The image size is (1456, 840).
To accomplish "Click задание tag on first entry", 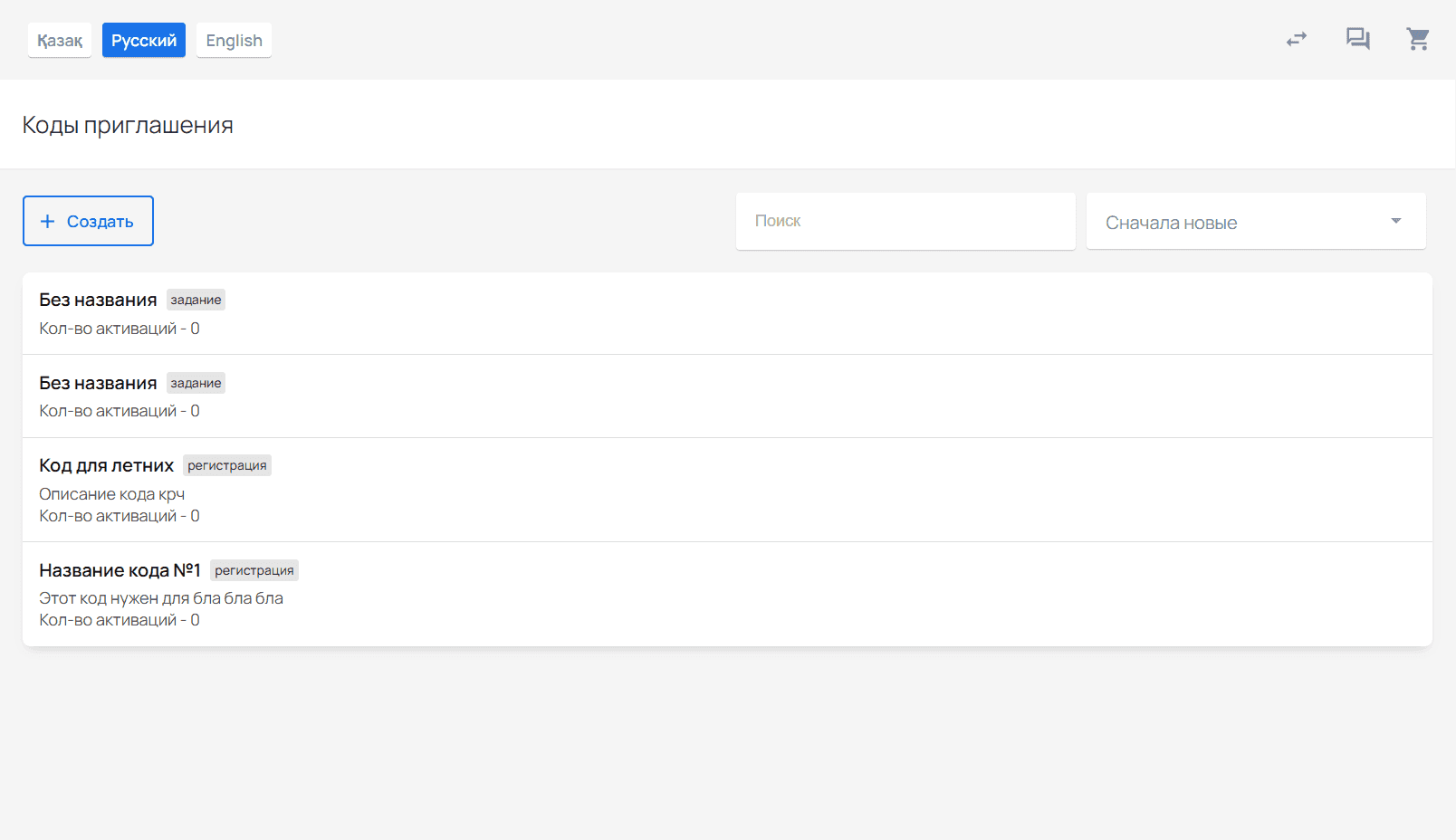I will tap(196, 300).
